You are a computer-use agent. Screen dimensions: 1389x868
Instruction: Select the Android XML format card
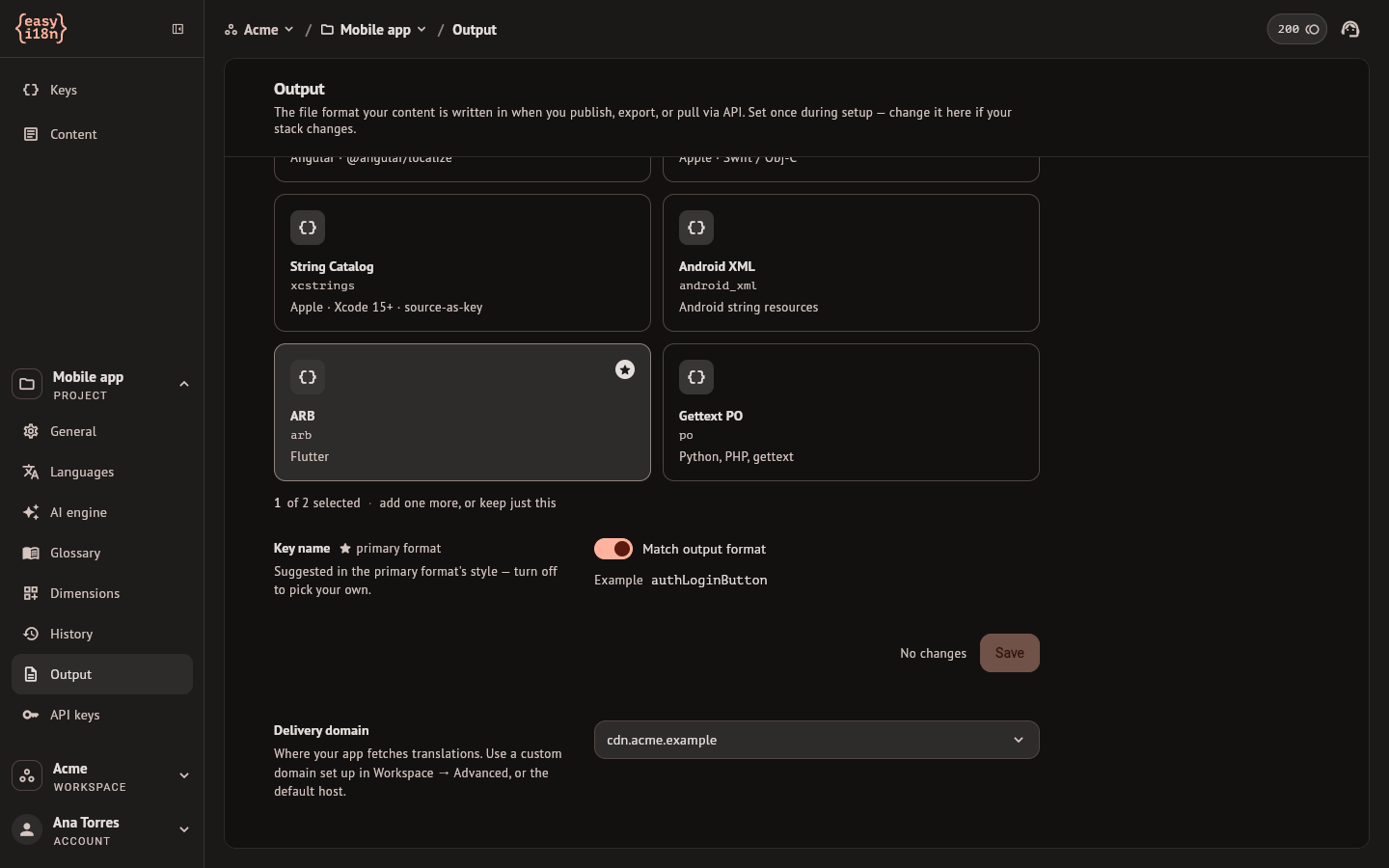click(x=851, y=262)
